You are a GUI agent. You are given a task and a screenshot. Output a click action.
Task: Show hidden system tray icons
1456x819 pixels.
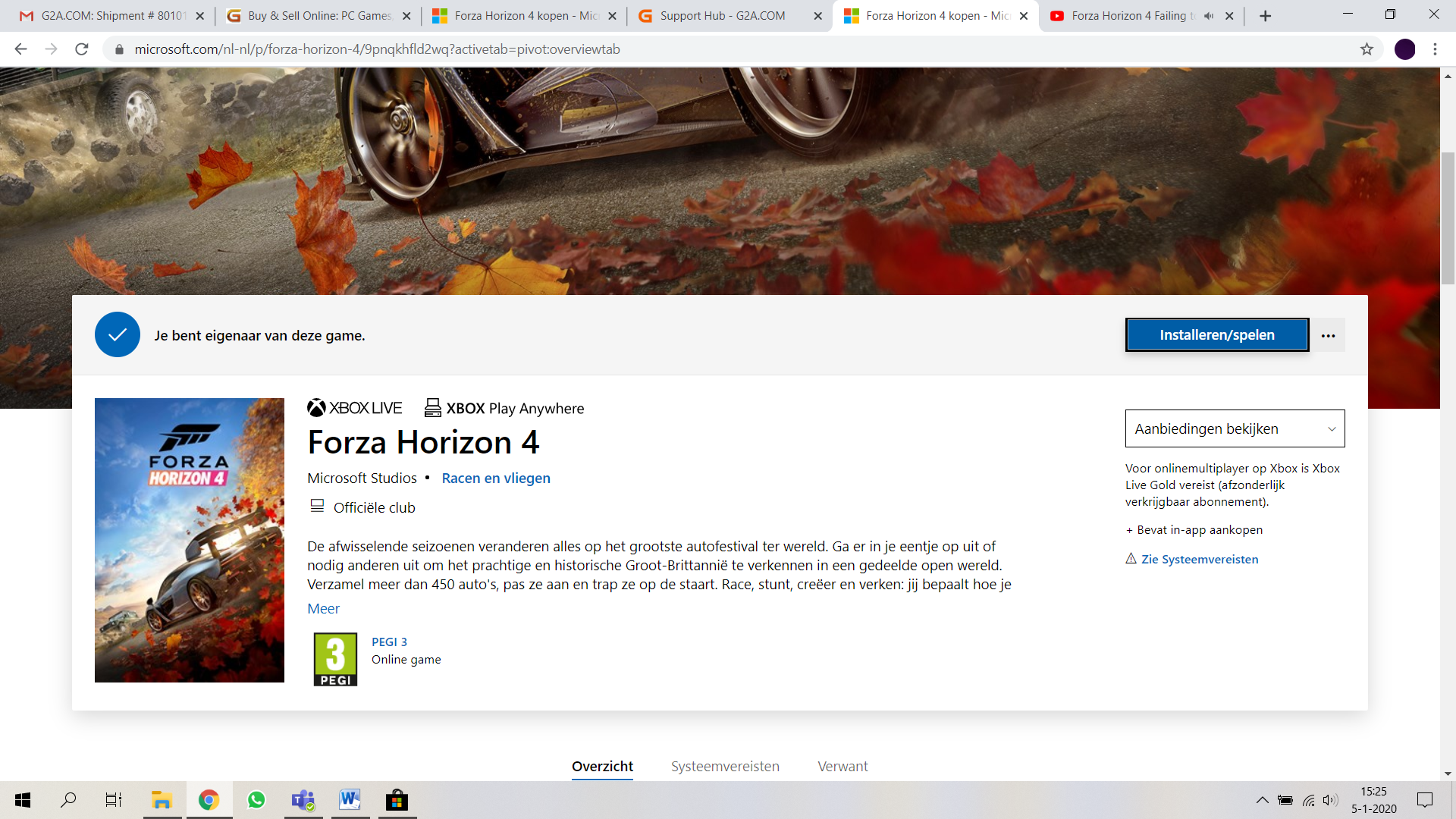click(1262, 800)
